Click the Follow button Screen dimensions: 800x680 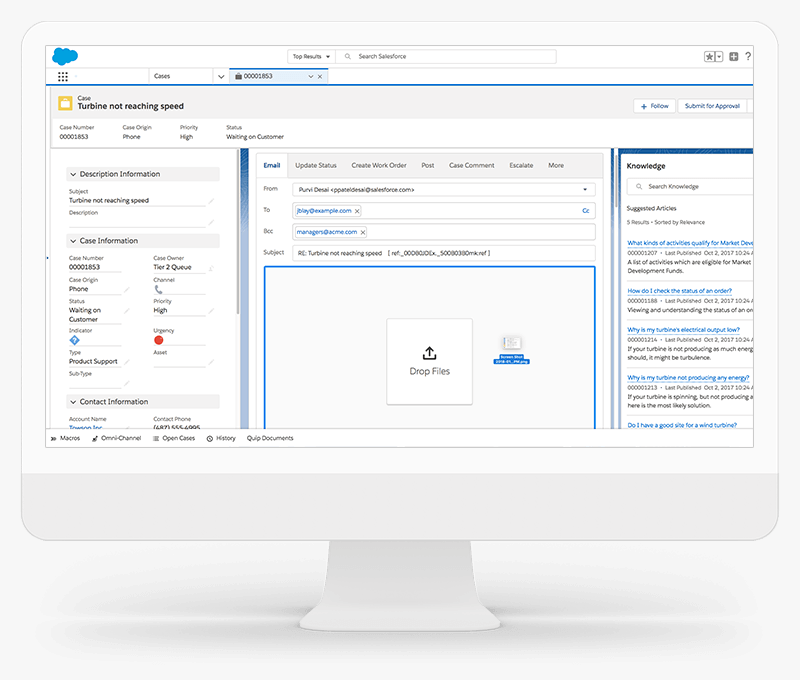[655, 106]
